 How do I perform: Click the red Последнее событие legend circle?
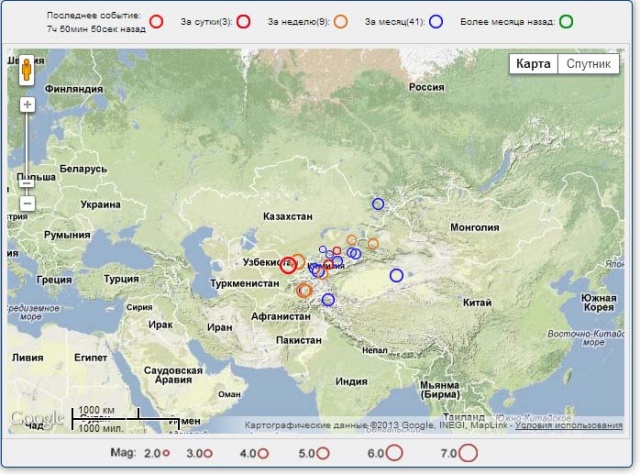(x=156, y=21)
